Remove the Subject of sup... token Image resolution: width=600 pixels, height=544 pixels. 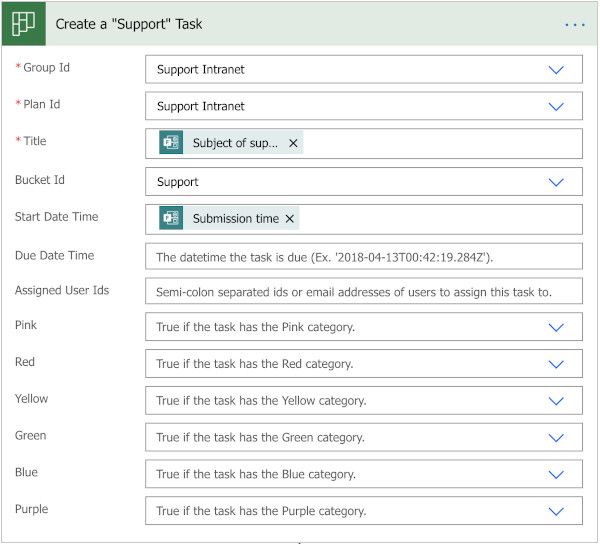pos(293,143)
